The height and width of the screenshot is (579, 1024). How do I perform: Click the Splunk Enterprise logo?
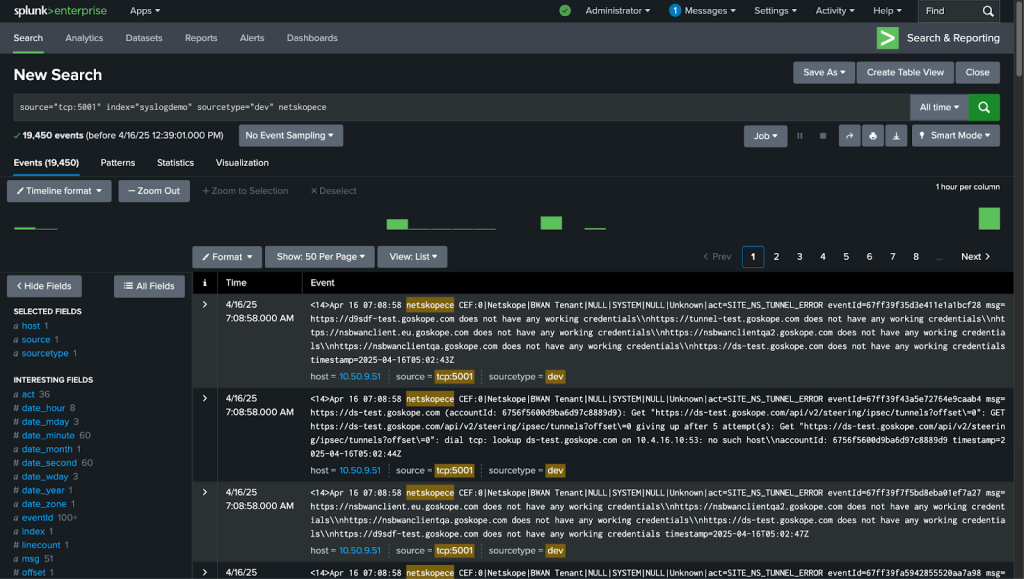[60, 11]
